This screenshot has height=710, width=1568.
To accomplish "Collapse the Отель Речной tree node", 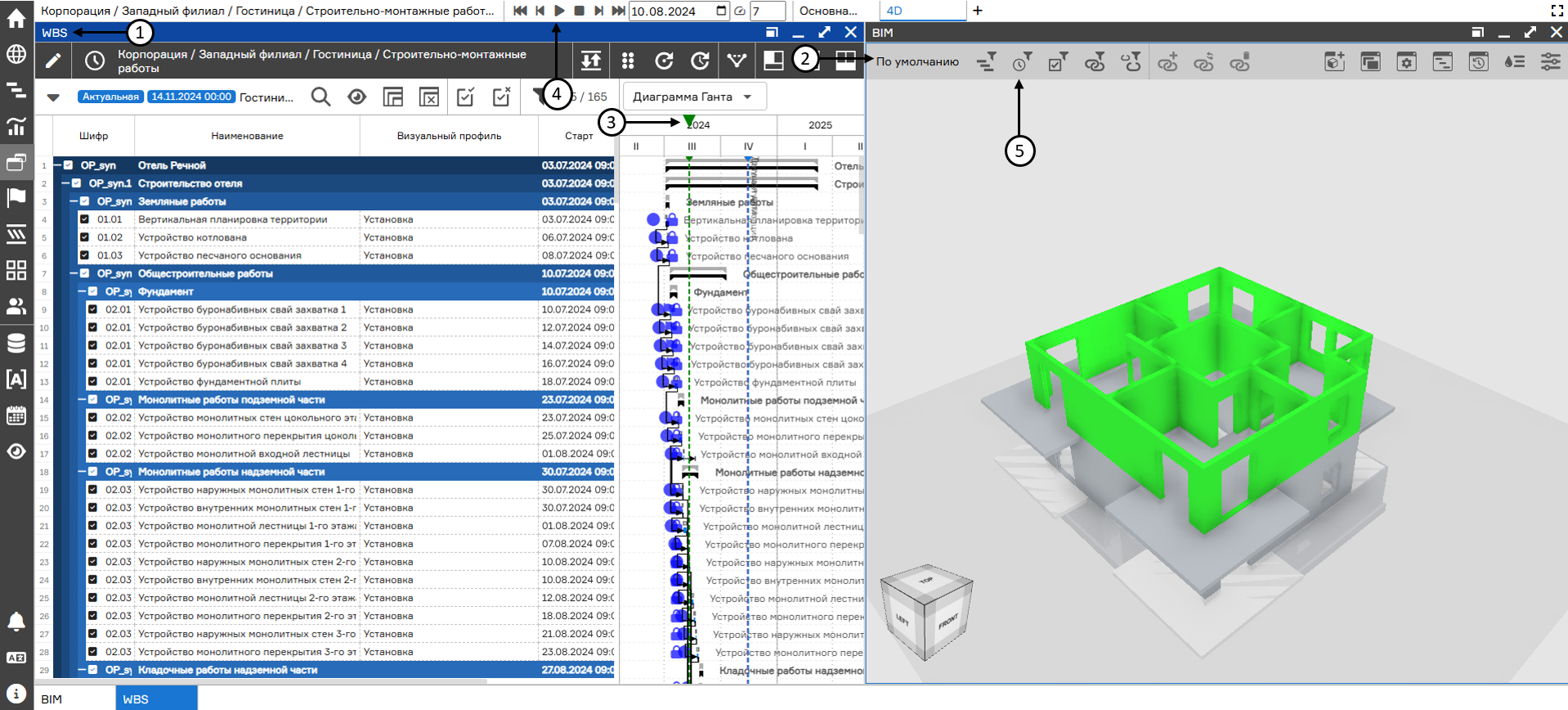I will [58, 165].
